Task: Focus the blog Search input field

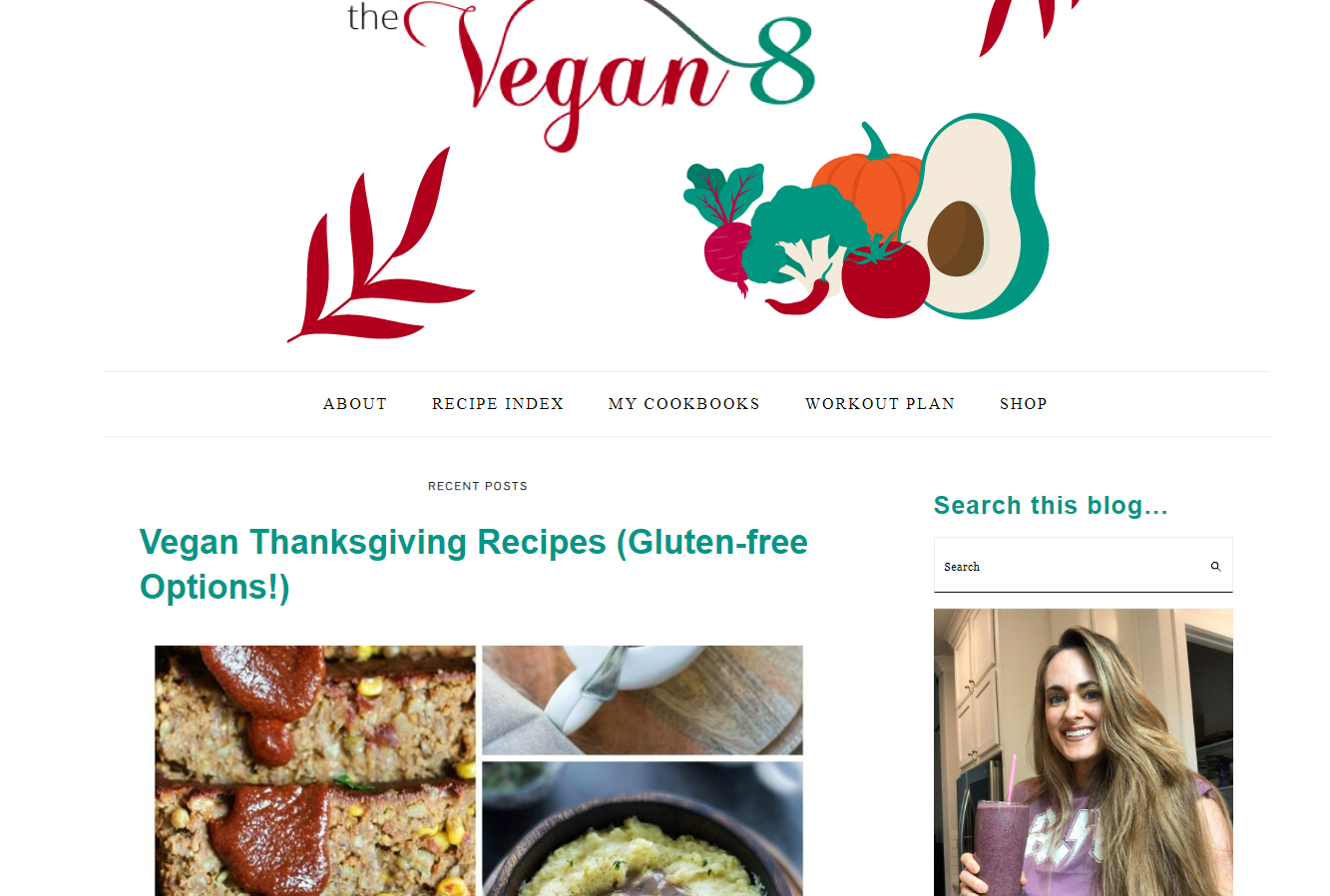Action: 1070,566
